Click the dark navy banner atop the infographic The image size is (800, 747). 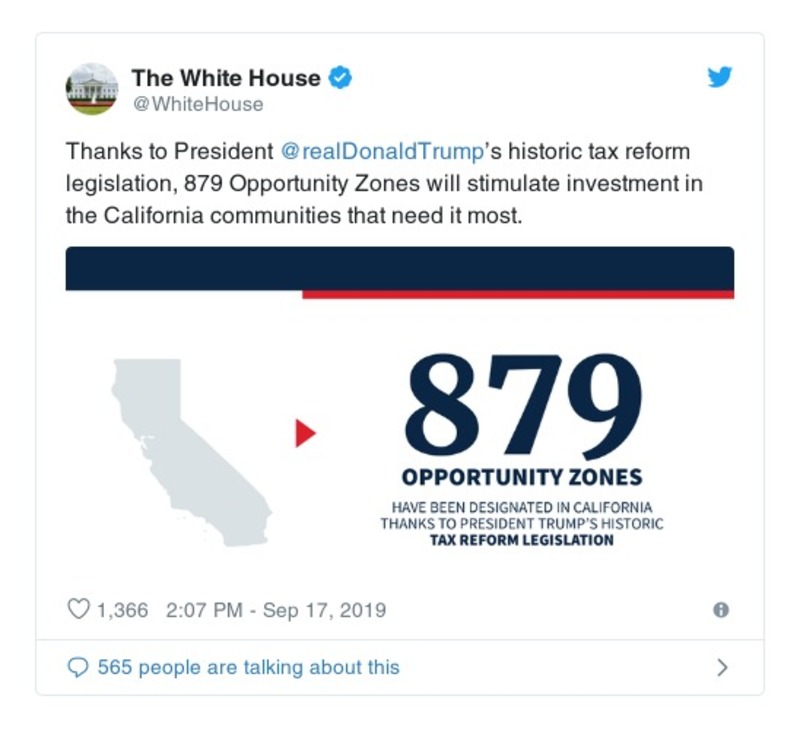coord(400,268)
